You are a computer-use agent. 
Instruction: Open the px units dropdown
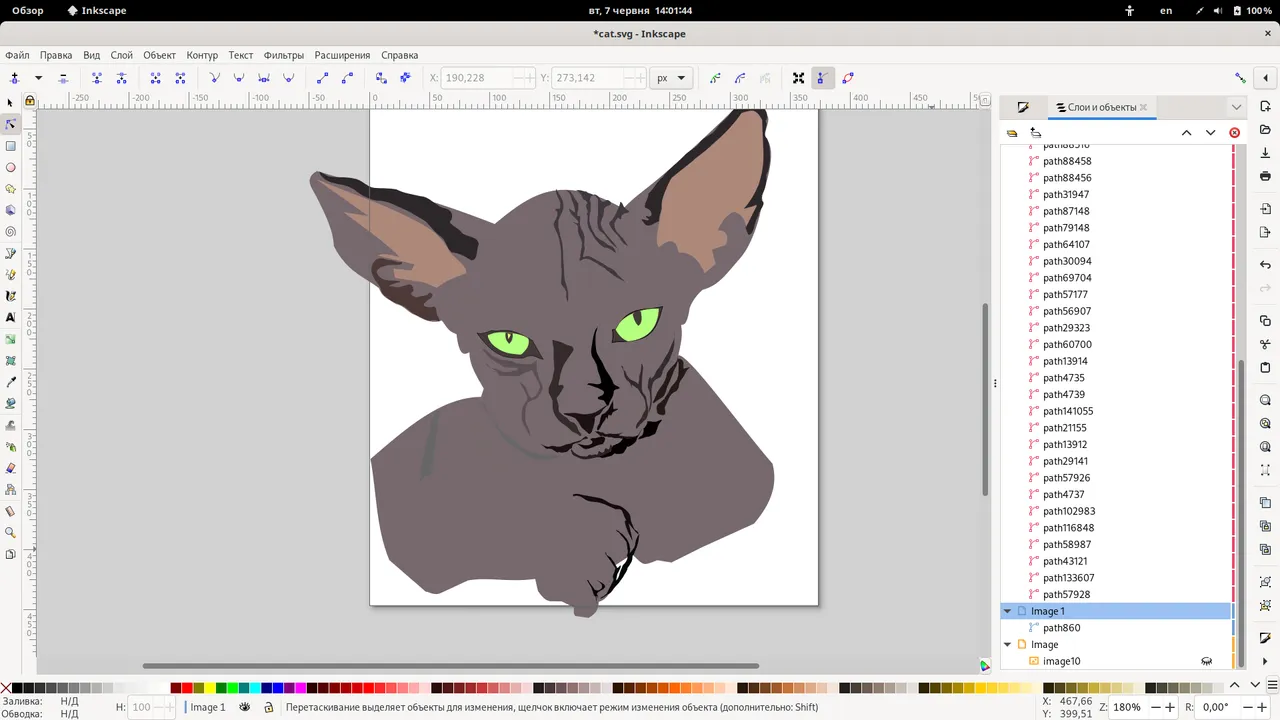670,78
